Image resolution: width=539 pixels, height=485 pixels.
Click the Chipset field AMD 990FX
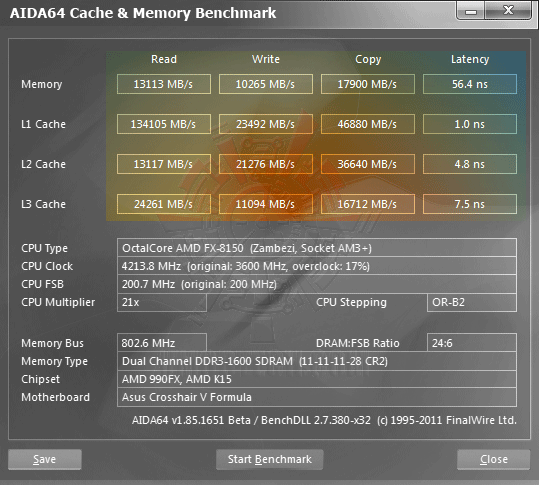point(317,379)
